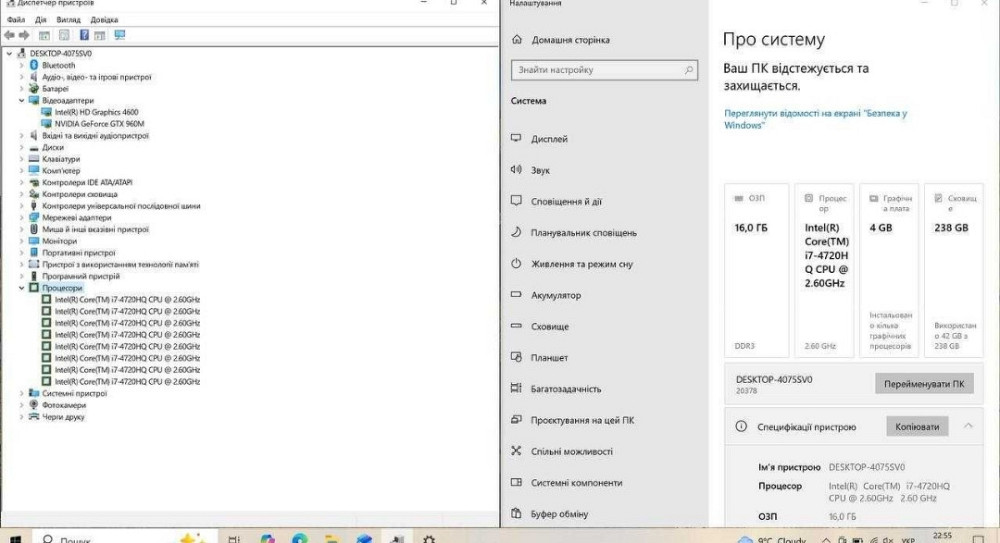
Task: Click the Перейменувати ПК button
Action: pos(924,384)
